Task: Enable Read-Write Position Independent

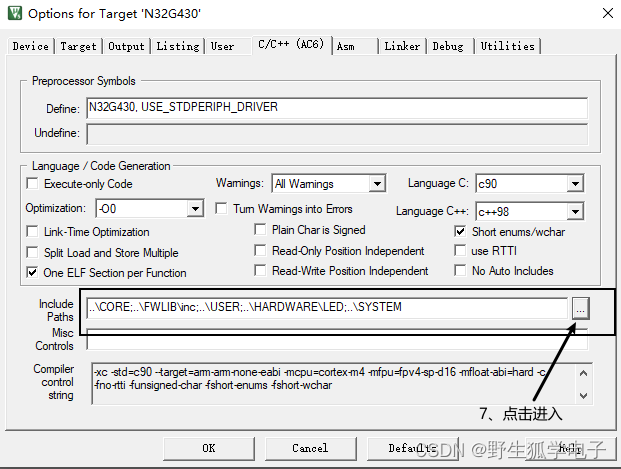Action: pos(260,271)
